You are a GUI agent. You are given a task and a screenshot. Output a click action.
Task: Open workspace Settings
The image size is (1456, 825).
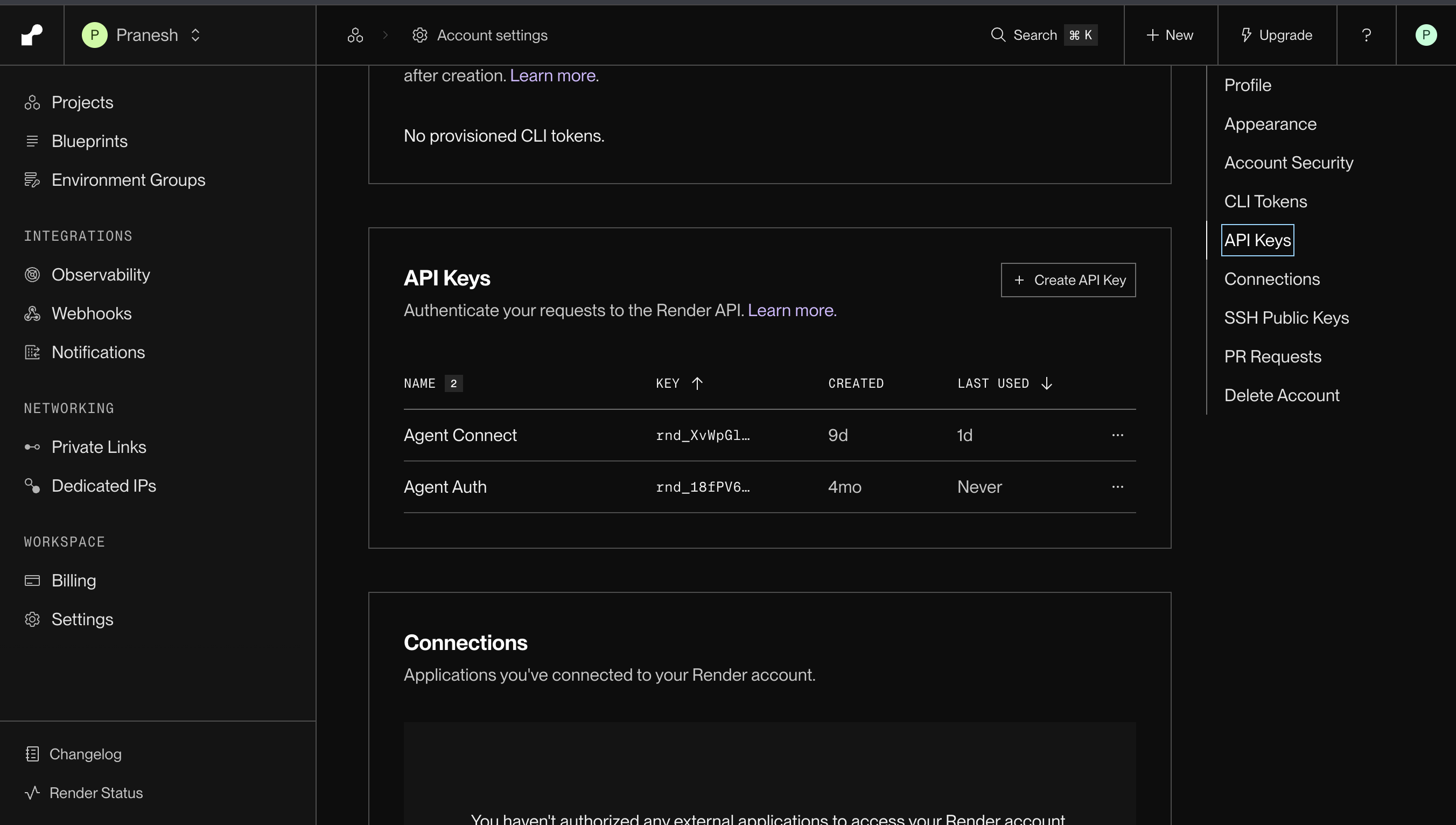click(x=69, y=619)
